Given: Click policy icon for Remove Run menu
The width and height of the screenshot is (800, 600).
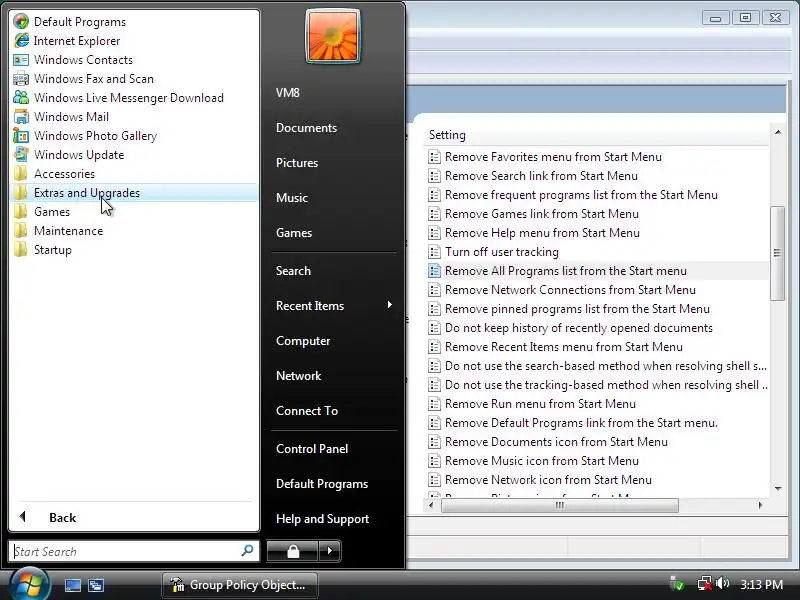Looking at the screenshot, I should coord(434,404).
